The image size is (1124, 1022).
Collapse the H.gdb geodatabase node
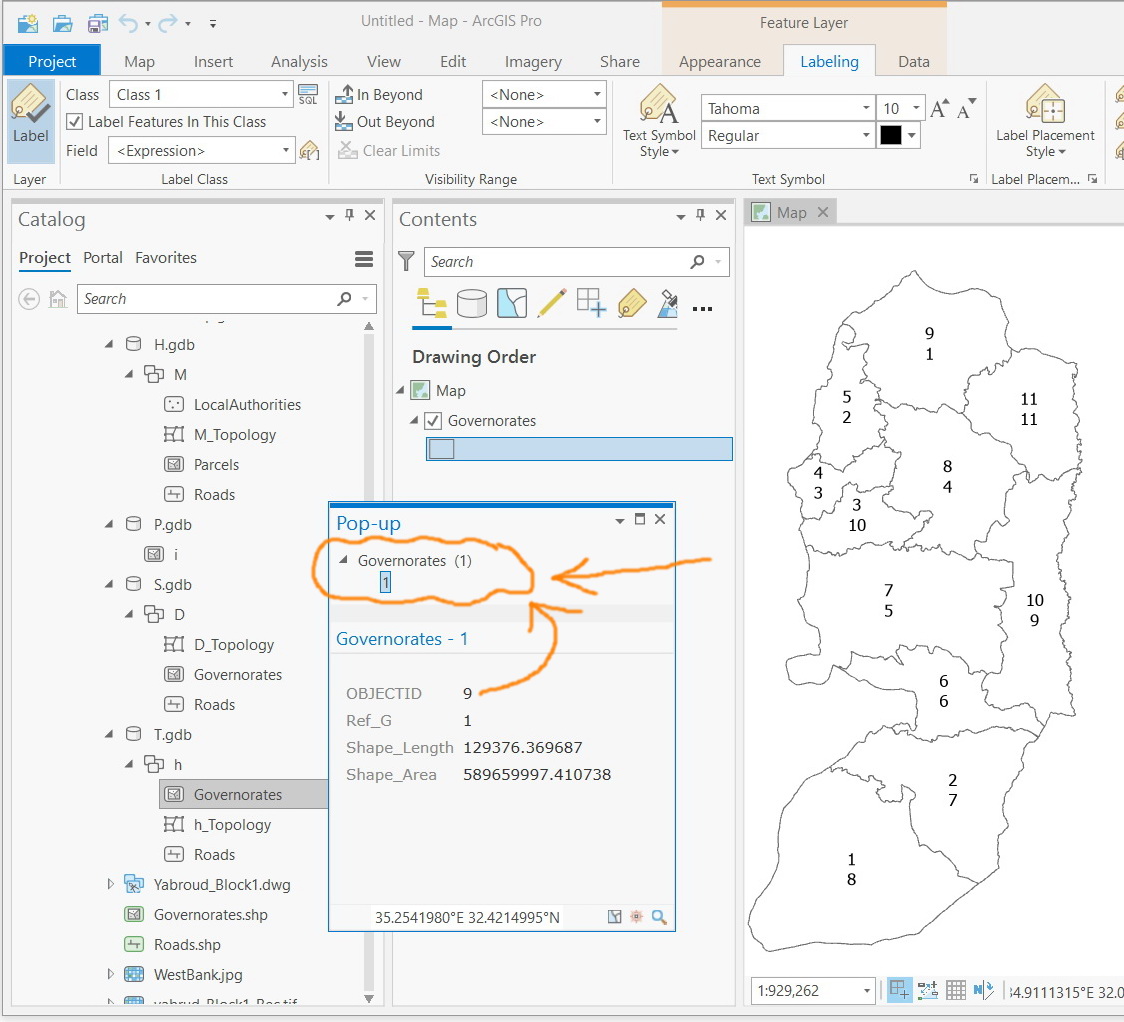point(109,345)
